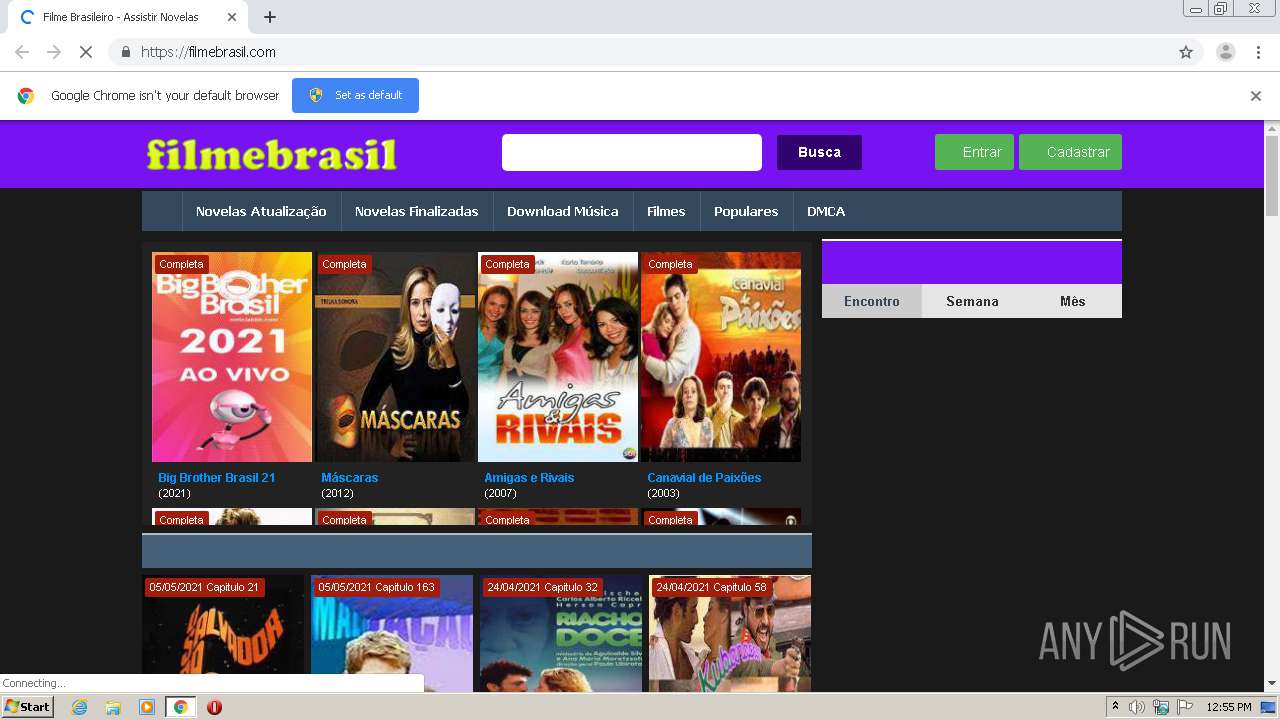Stop loading the page
Screen dimensions: 1280x720
click(x=86, y=52)
